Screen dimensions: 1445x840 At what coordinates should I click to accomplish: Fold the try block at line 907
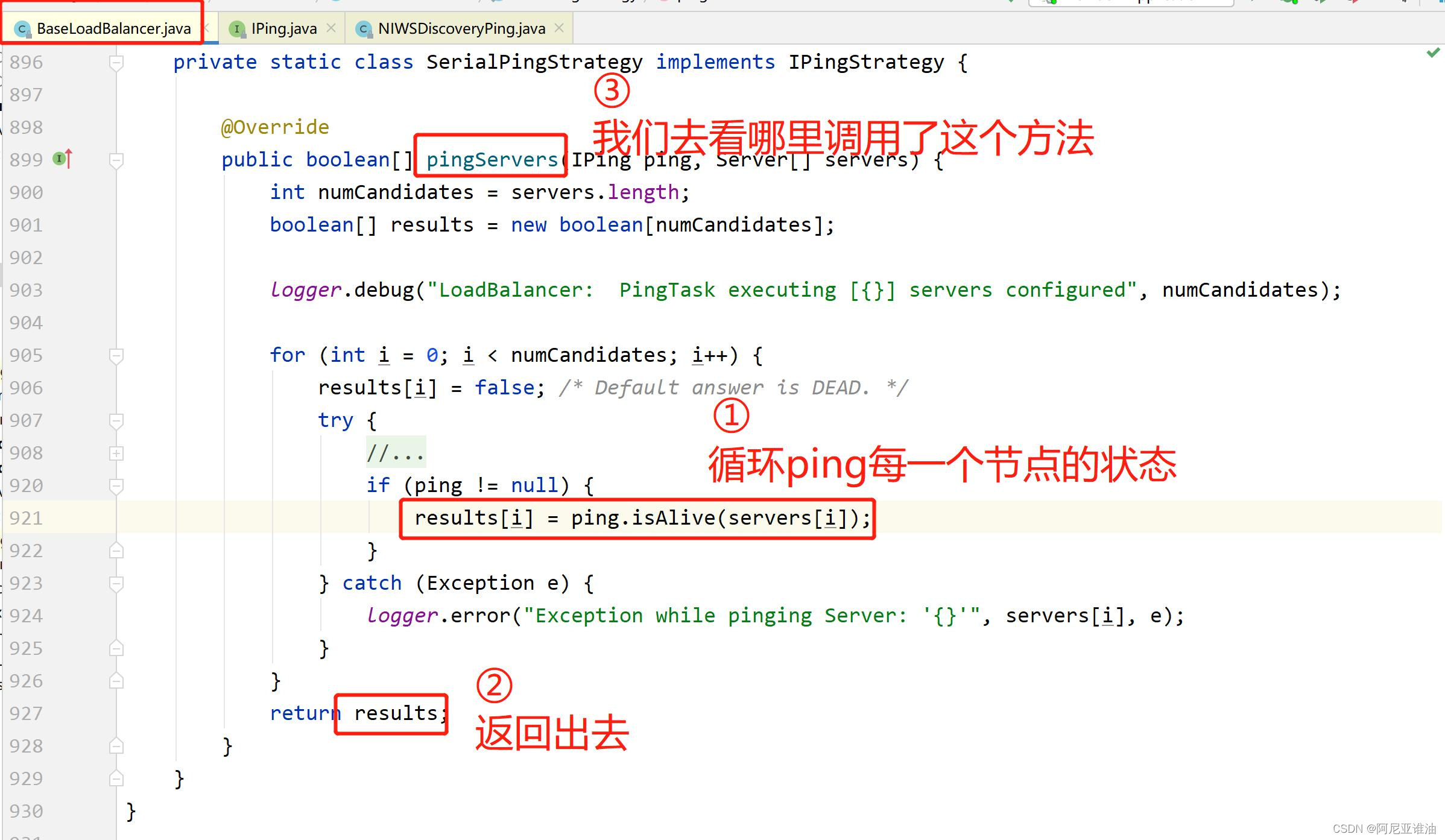[x=116, y=420]
